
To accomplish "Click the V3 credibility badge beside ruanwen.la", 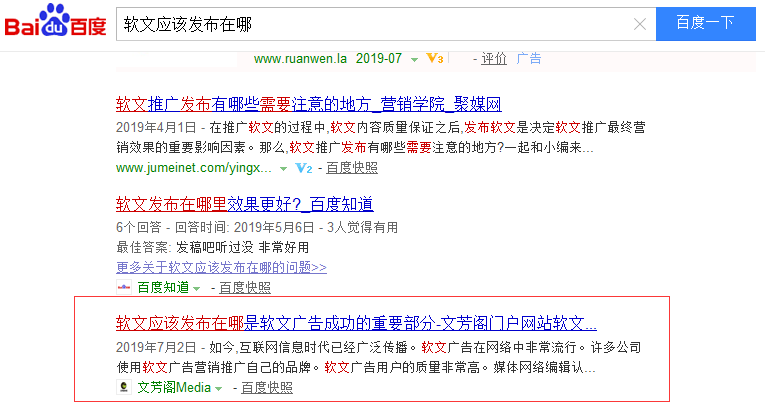I will [x=434, y=58].
